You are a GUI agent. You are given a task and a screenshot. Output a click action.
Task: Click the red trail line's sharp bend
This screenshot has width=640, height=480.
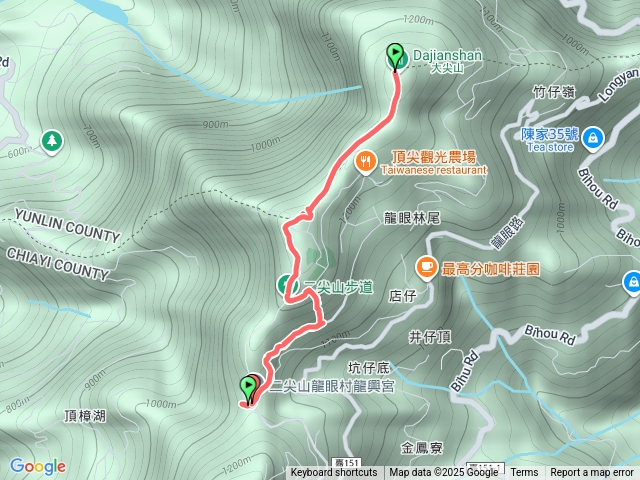click(x=322, y=323)
